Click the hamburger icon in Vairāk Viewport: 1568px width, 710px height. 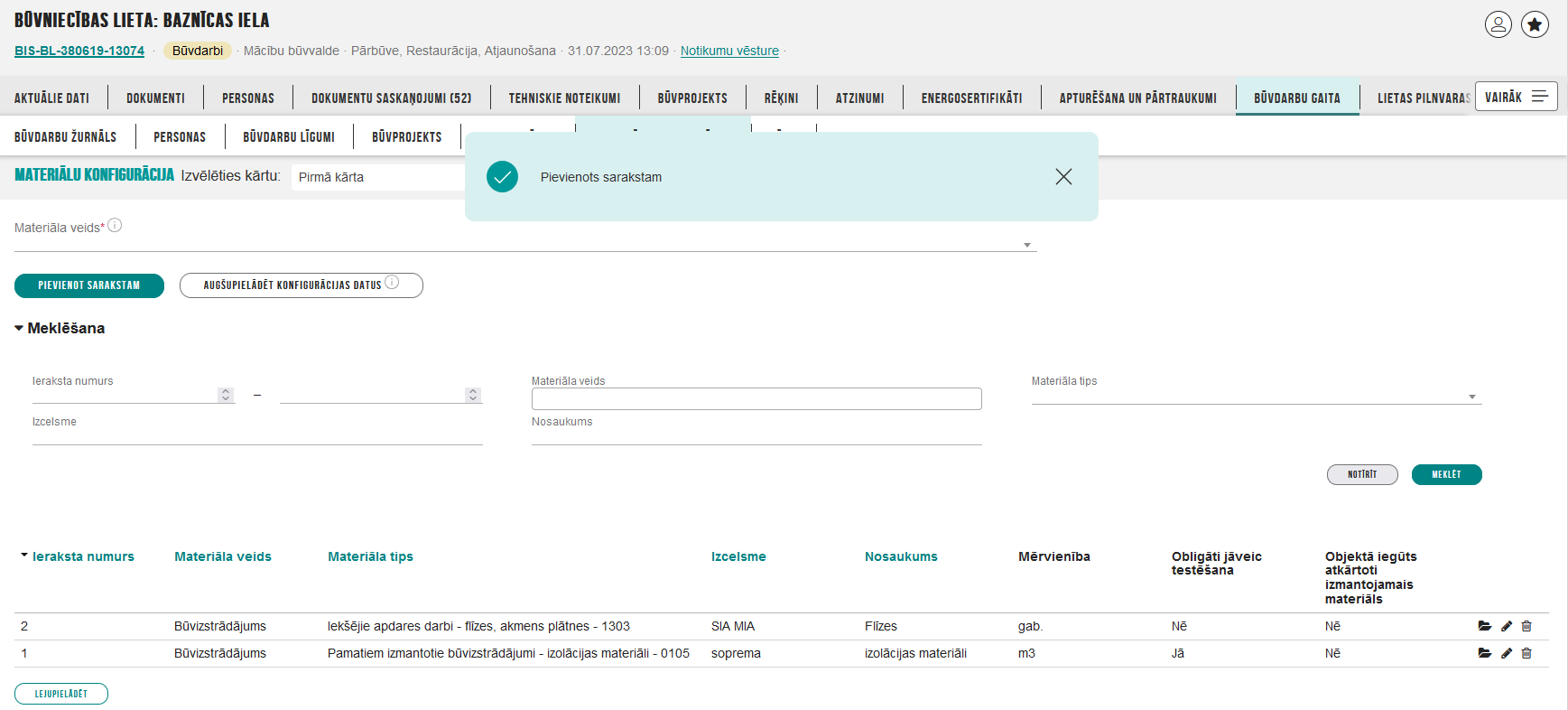(x=1540, y=97)
